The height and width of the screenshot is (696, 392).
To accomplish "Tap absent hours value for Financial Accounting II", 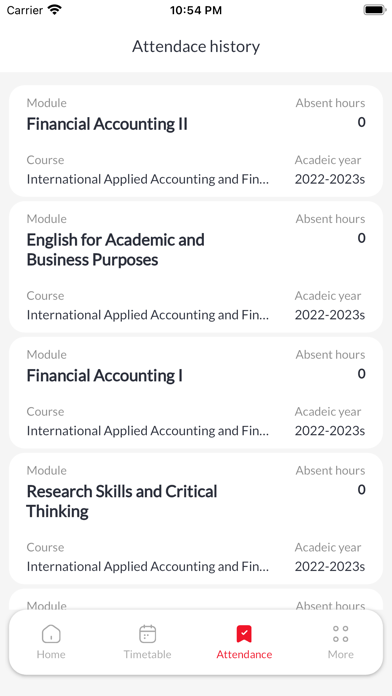I will [x=361, y=122].
